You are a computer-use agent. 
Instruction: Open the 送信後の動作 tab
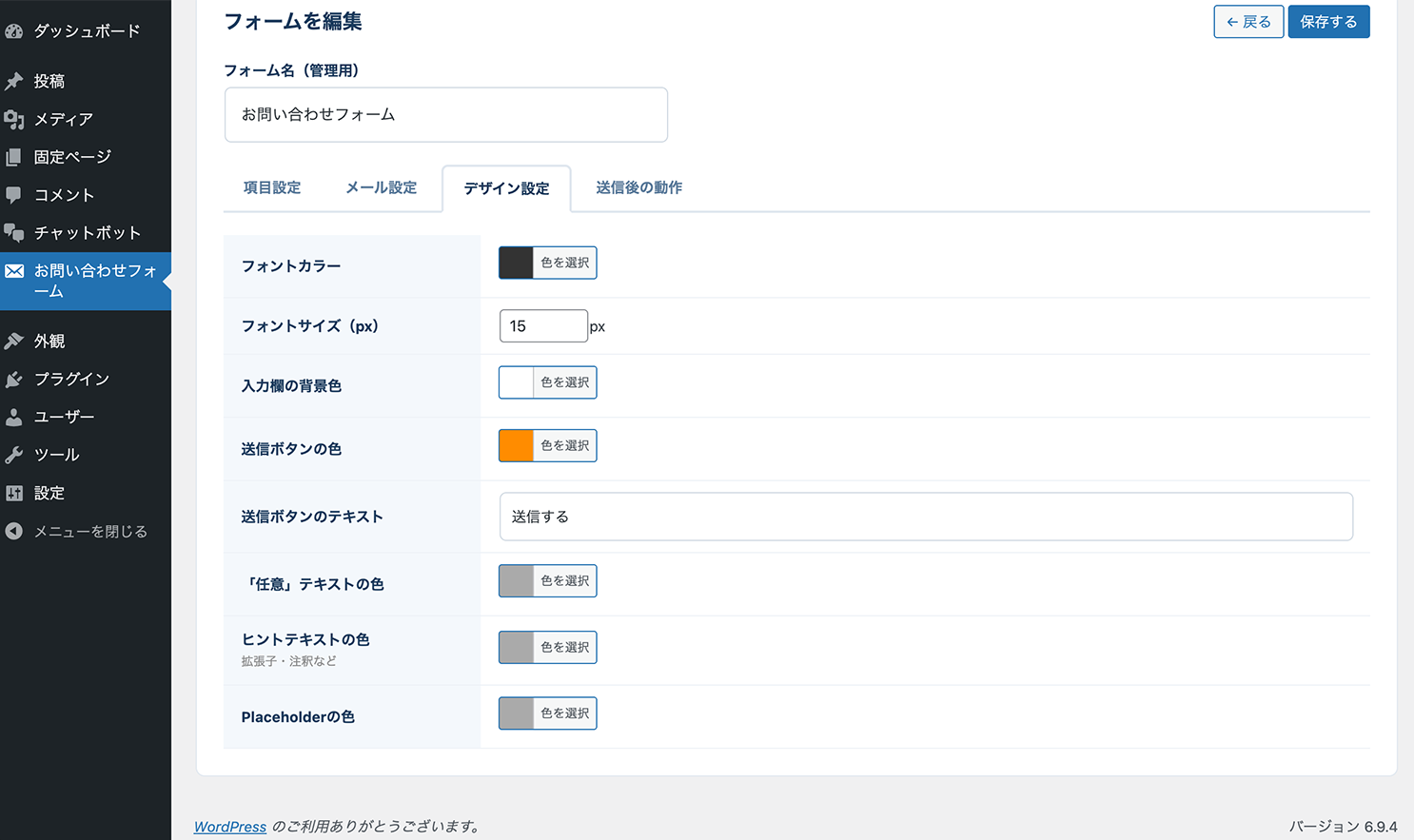638,188
